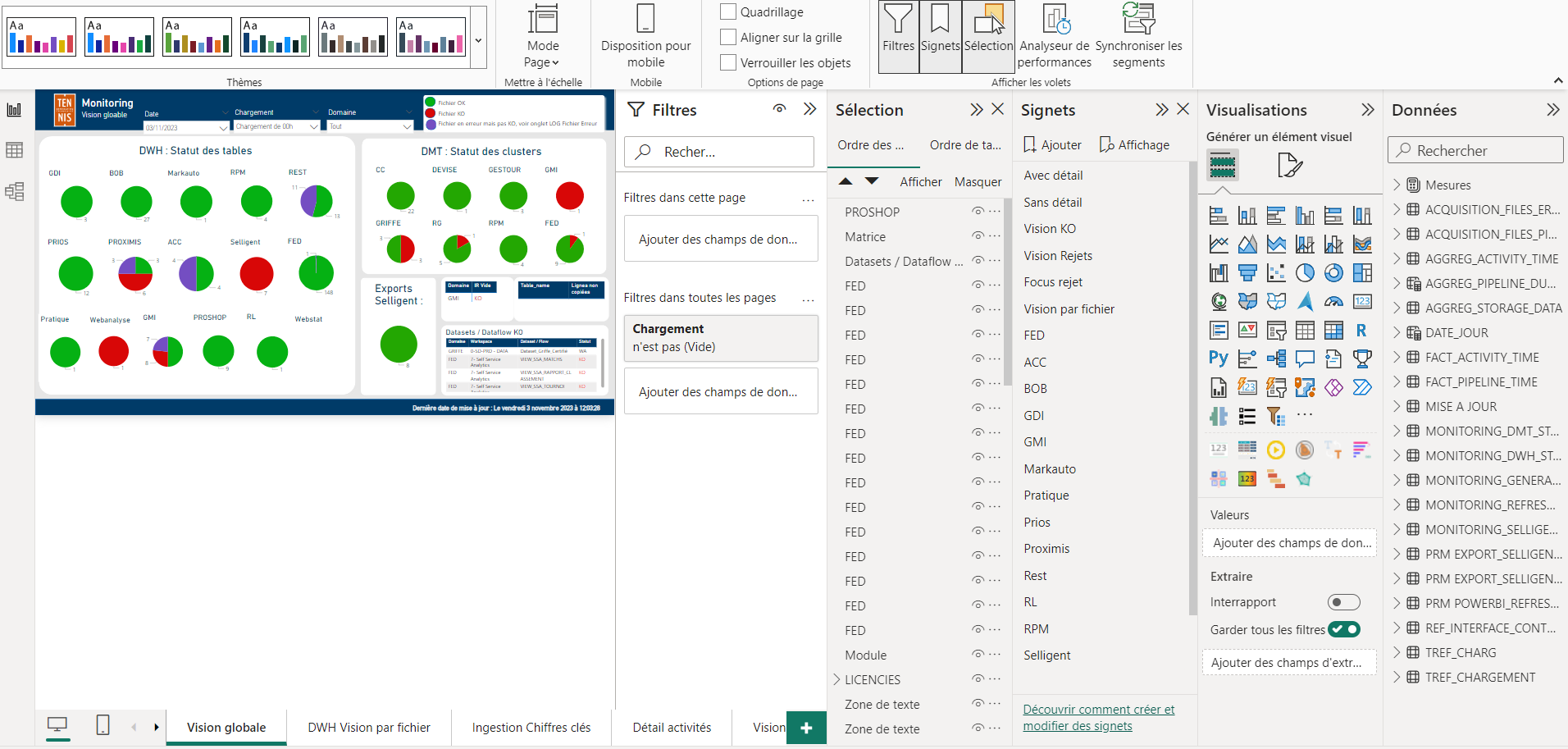Expand the Mesures data table
The height and width of the screenshot is (749, 1568).
click(x=1397, y=185)
